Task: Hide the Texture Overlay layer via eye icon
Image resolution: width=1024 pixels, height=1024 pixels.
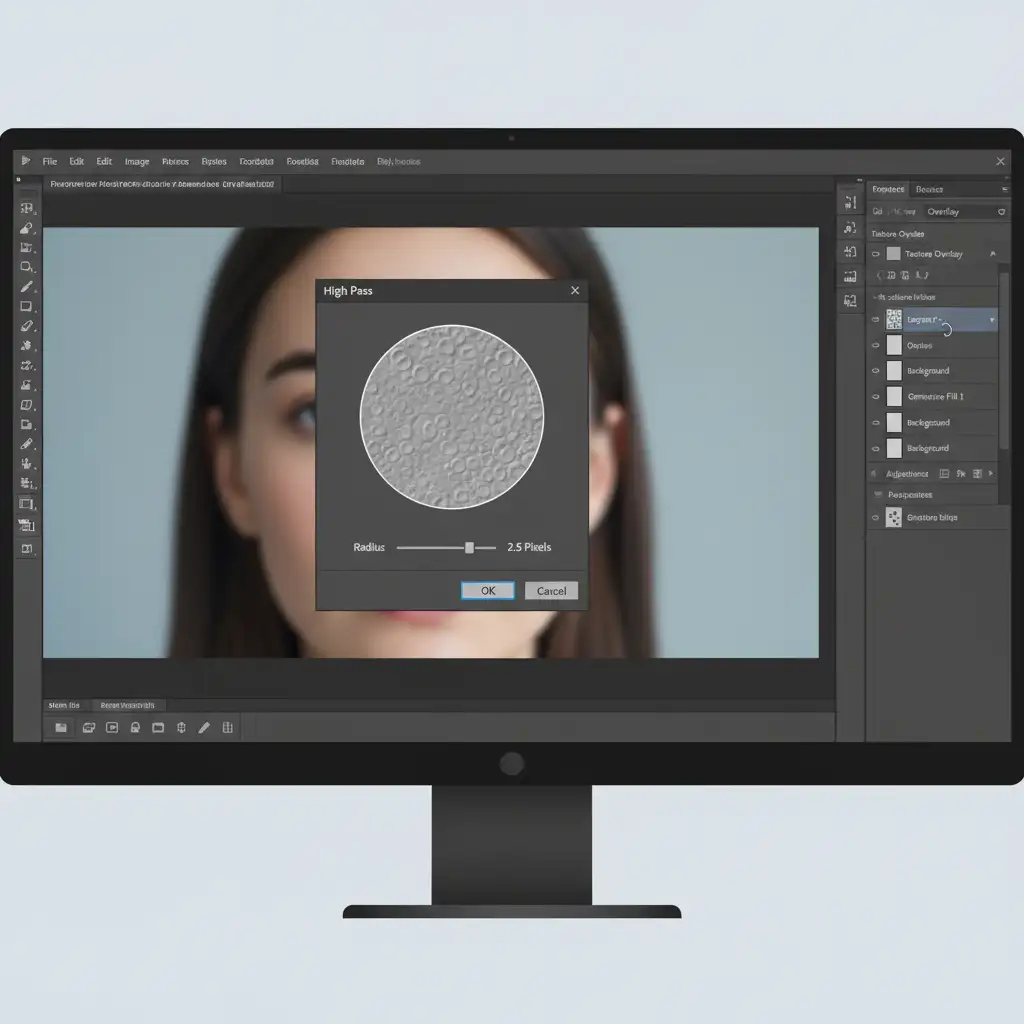Action: coord(877,254)
